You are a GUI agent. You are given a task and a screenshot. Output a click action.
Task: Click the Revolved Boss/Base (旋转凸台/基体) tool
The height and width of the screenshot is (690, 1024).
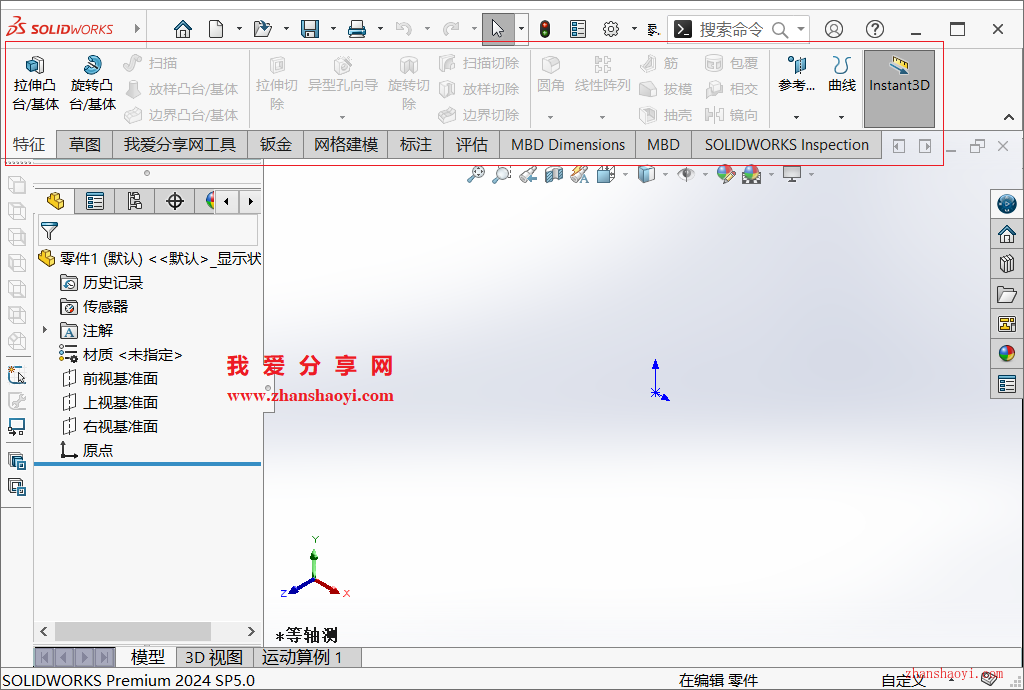(92, 84)
